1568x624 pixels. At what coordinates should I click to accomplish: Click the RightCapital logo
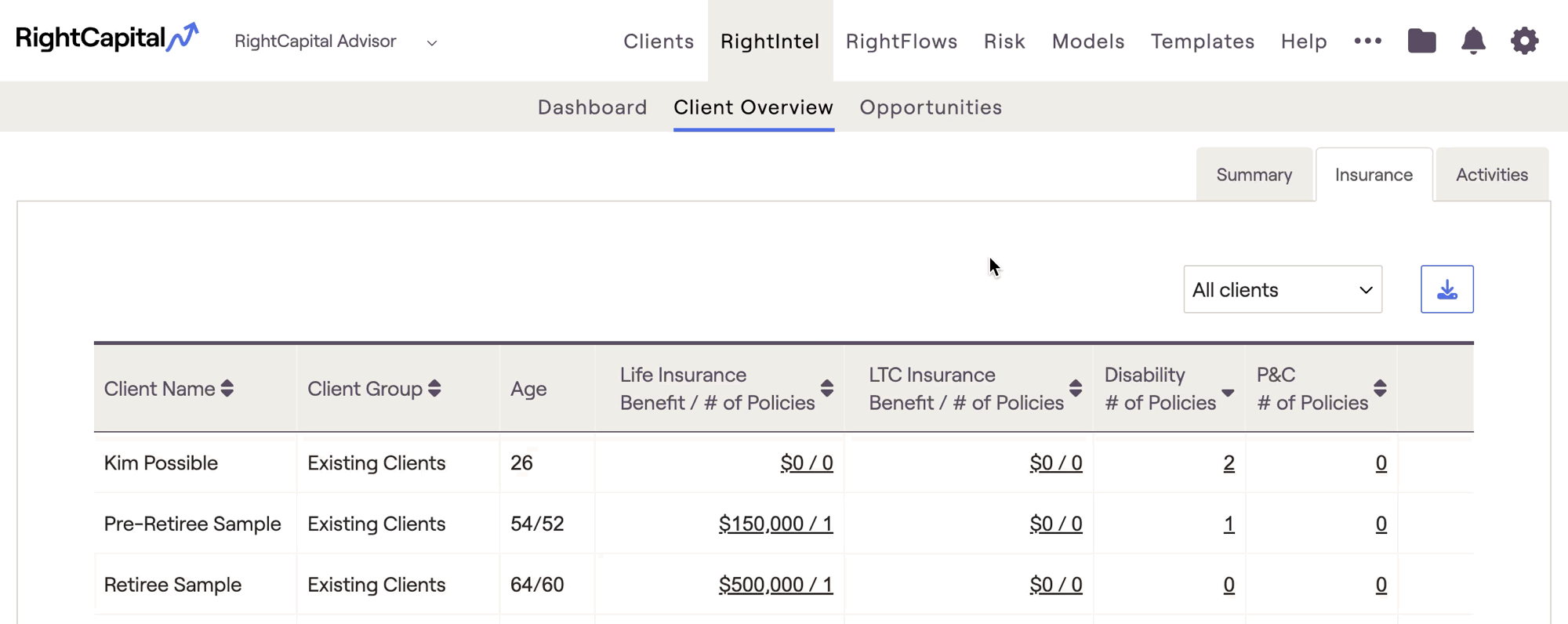[107, 38]
